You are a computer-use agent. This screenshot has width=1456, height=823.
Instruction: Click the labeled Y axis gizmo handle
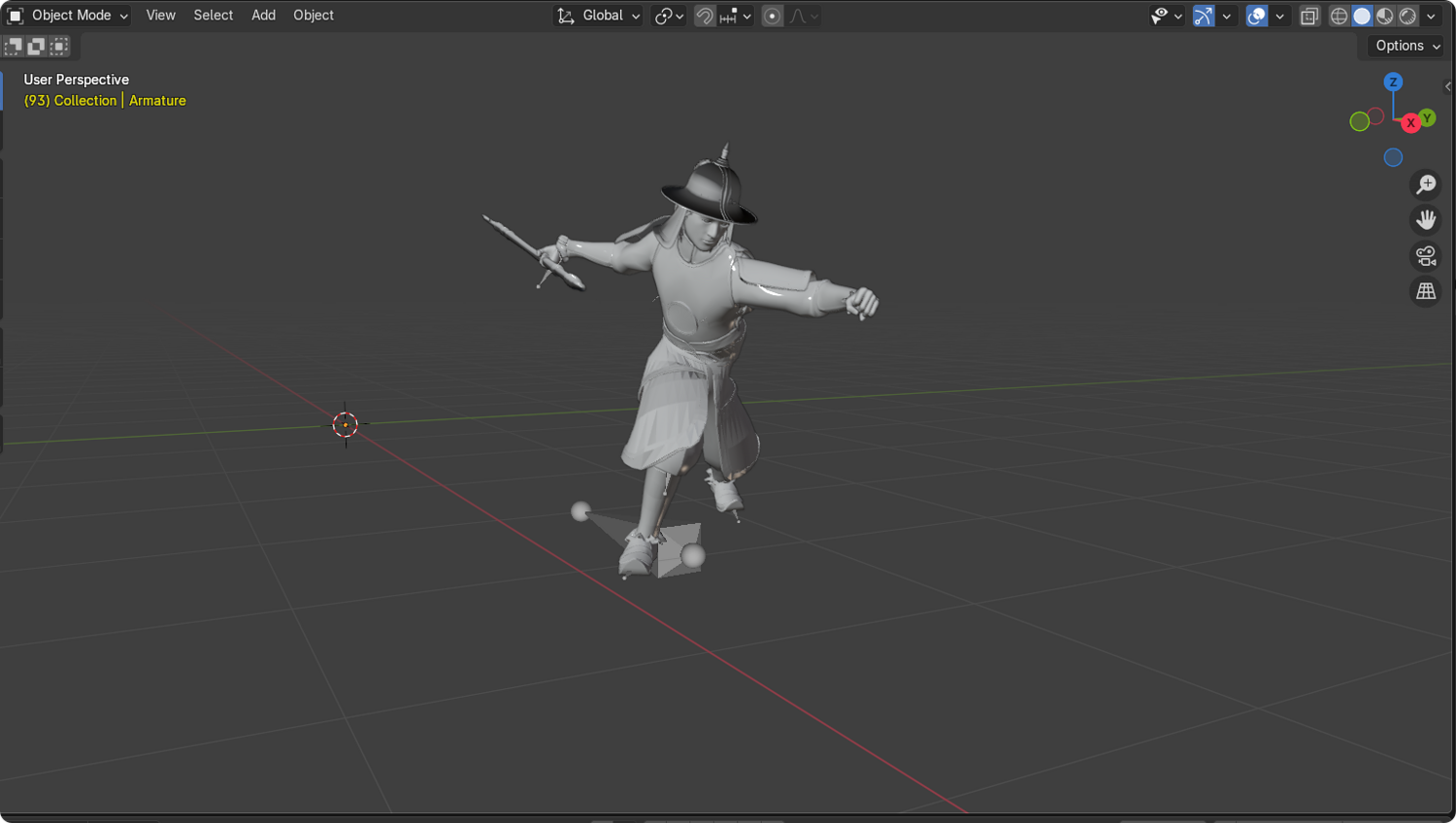[x=1427, y=117]
